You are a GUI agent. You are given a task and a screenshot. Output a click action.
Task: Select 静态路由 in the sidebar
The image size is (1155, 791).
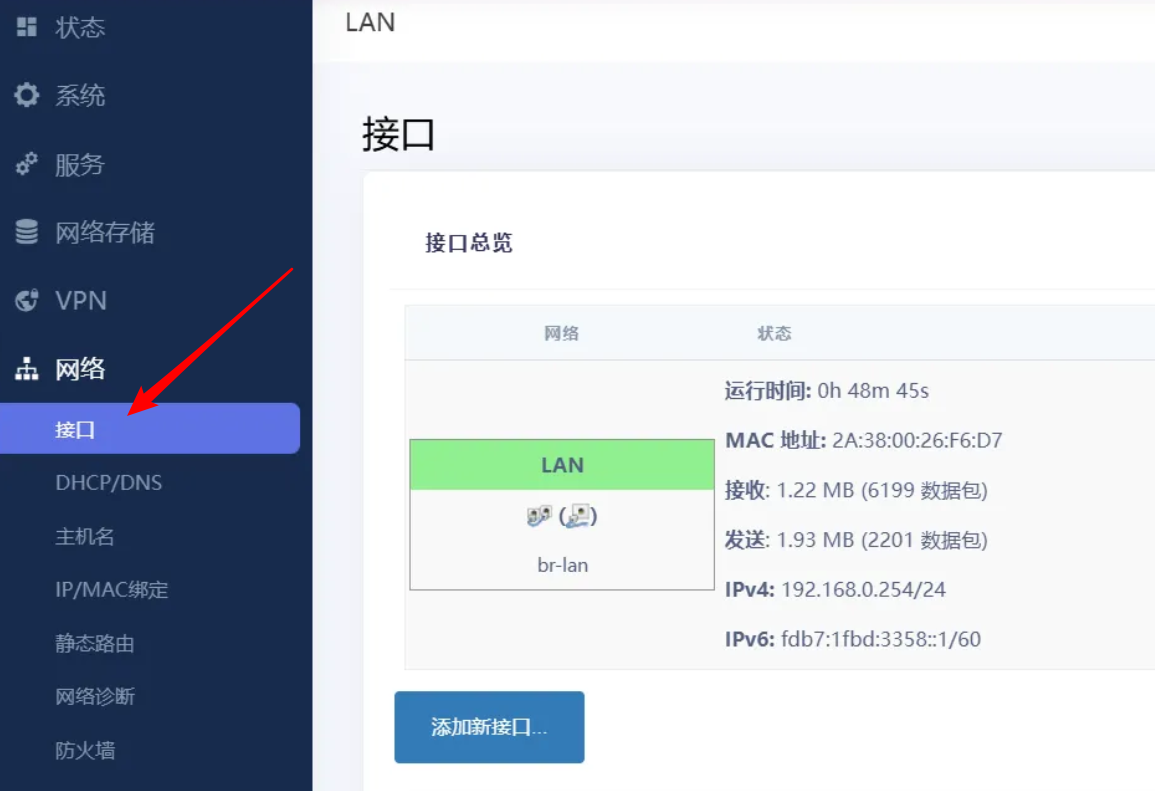click(x=95, y=644)
